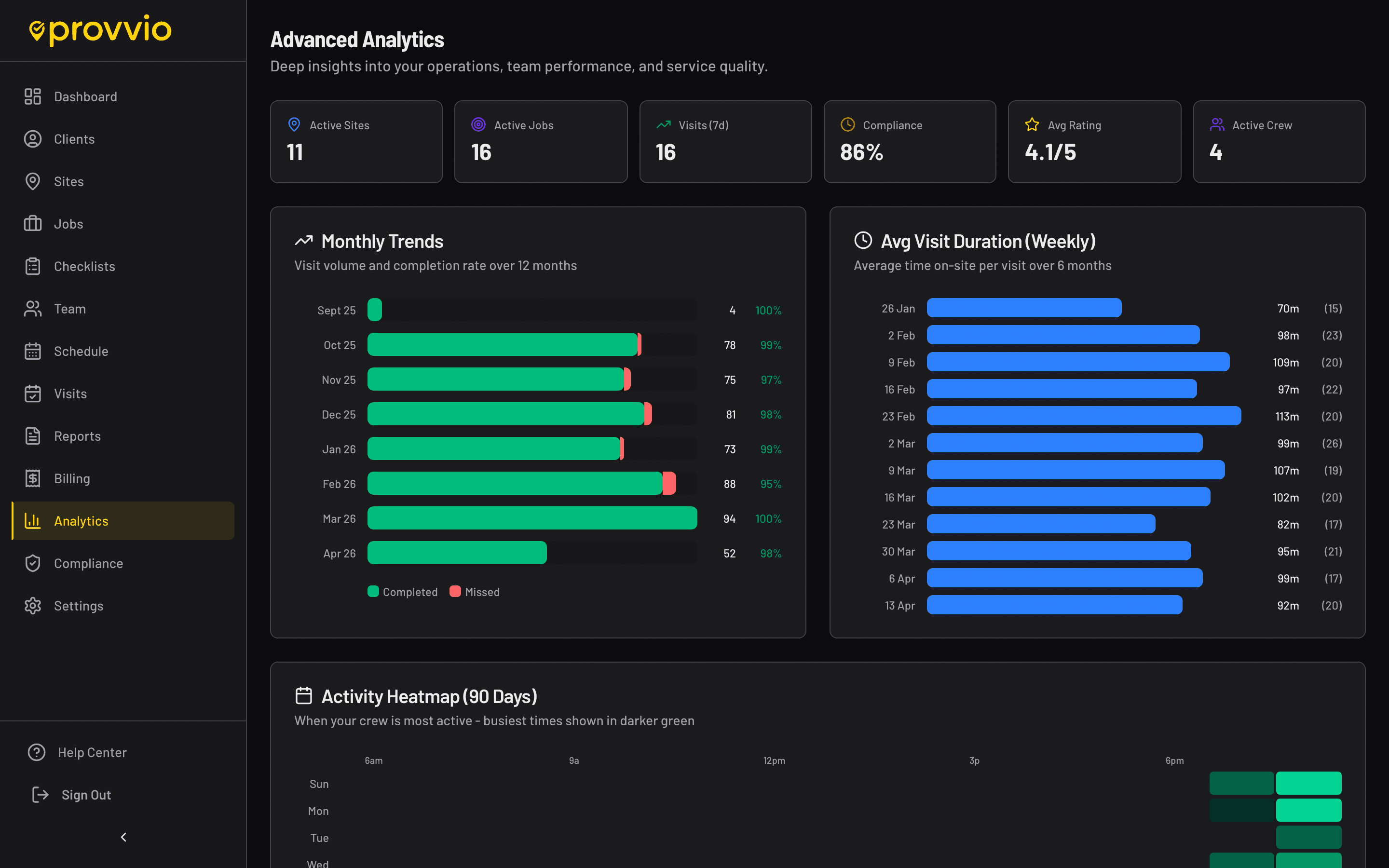Select Visits in the navigation menu
Image resolution: width=1389 pixels, height=868 pixels.
[33, 393]
